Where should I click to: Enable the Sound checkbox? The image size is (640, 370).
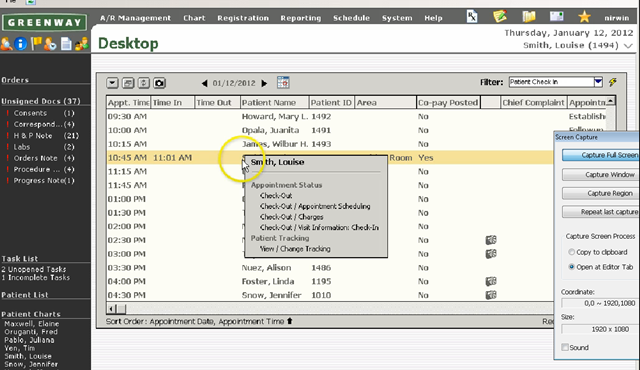tap(565, 347)
